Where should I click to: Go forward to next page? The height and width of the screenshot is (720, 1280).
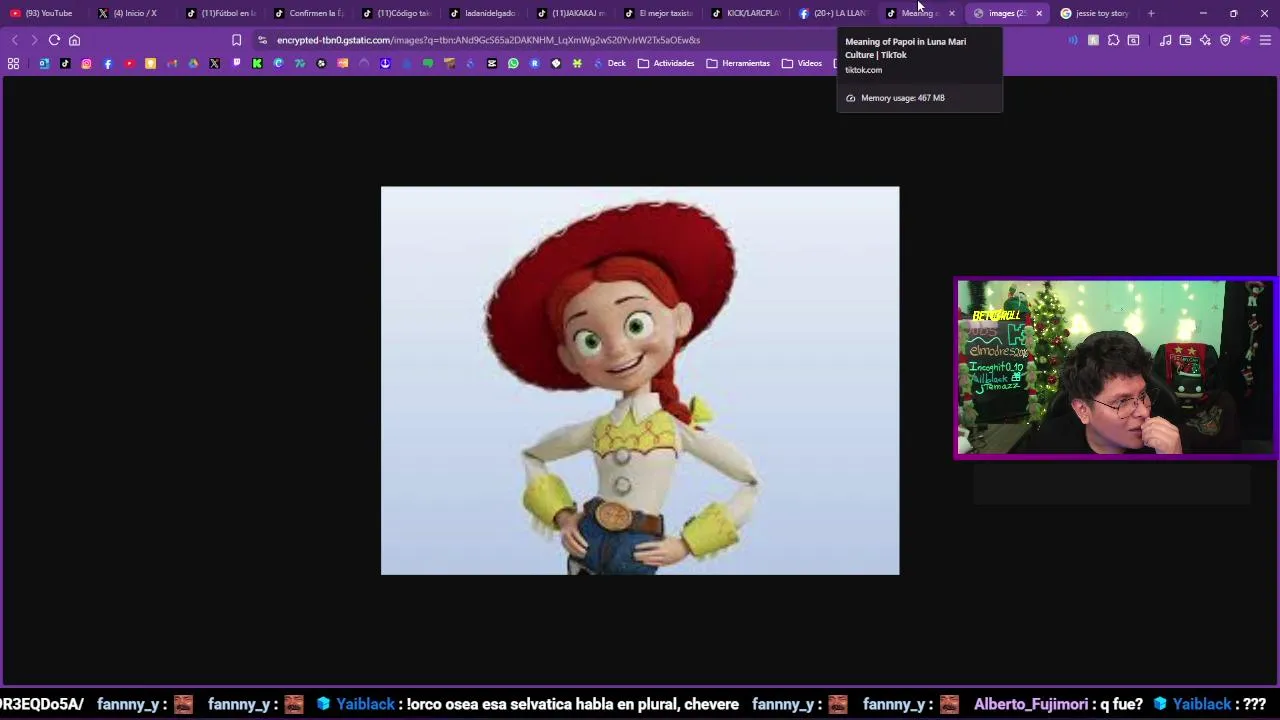[34, 40]
